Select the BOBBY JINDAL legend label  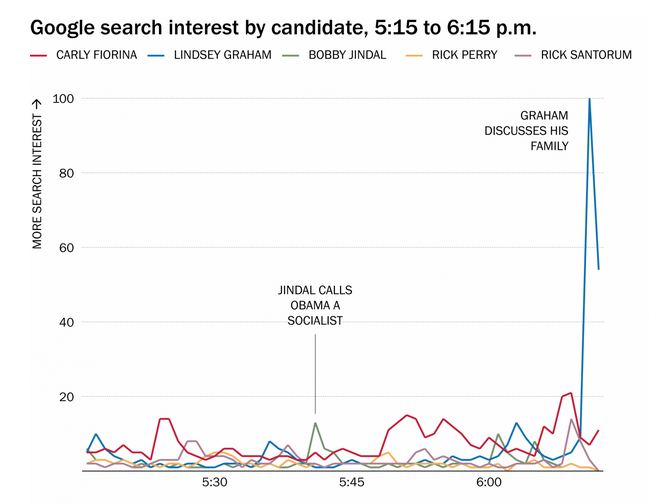click(x=348, y=55)
